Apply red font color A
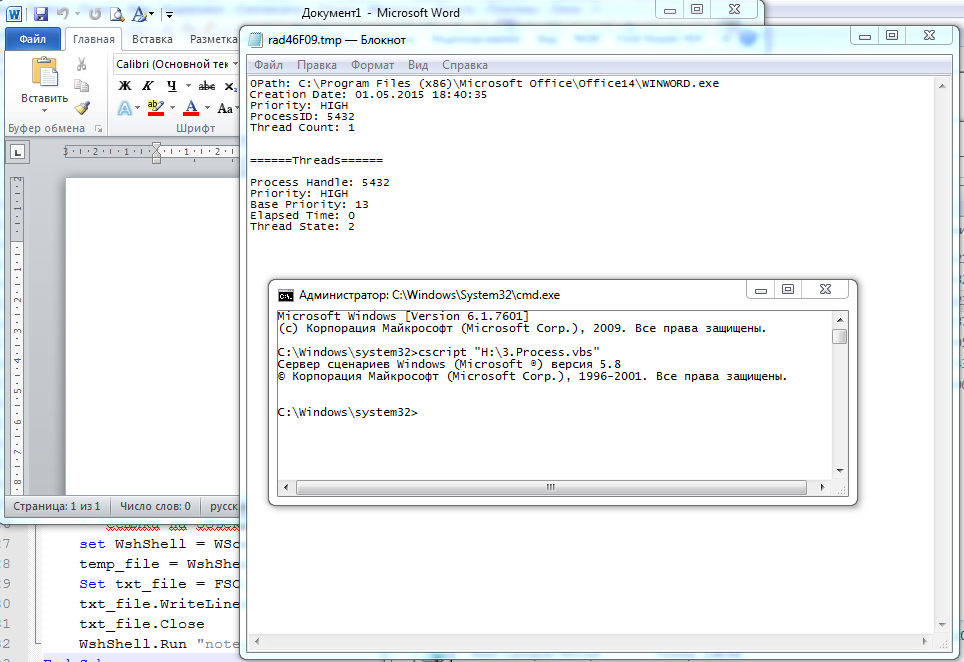Viewport: 964px width, 662px height. 191,108
